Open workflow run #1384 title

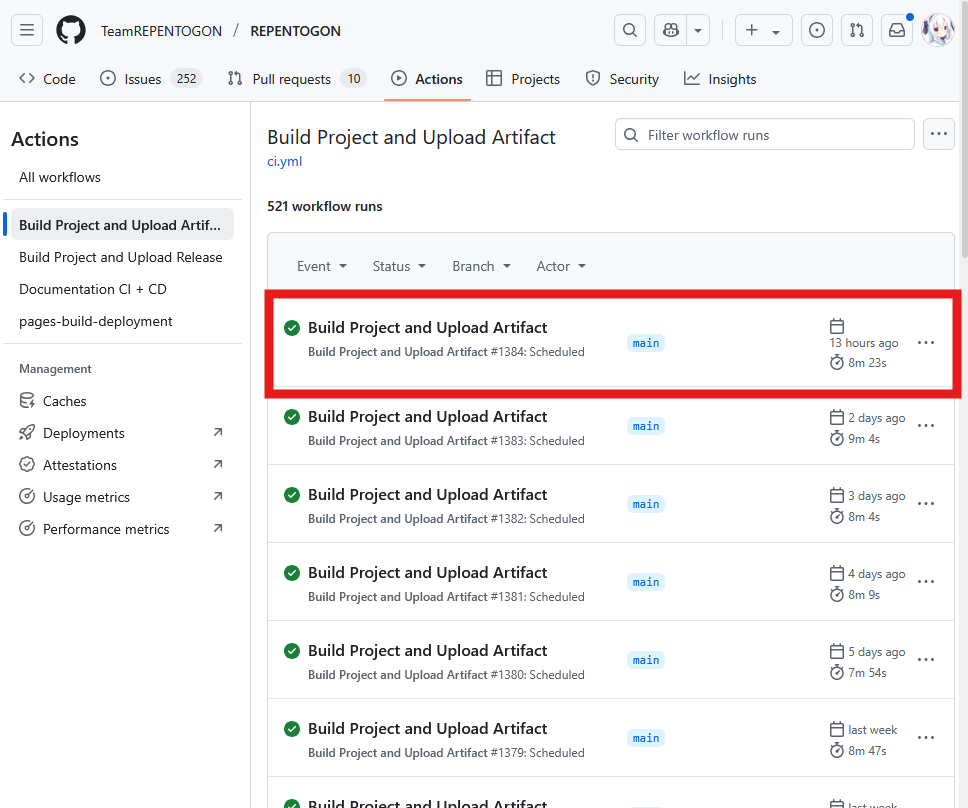427,327
